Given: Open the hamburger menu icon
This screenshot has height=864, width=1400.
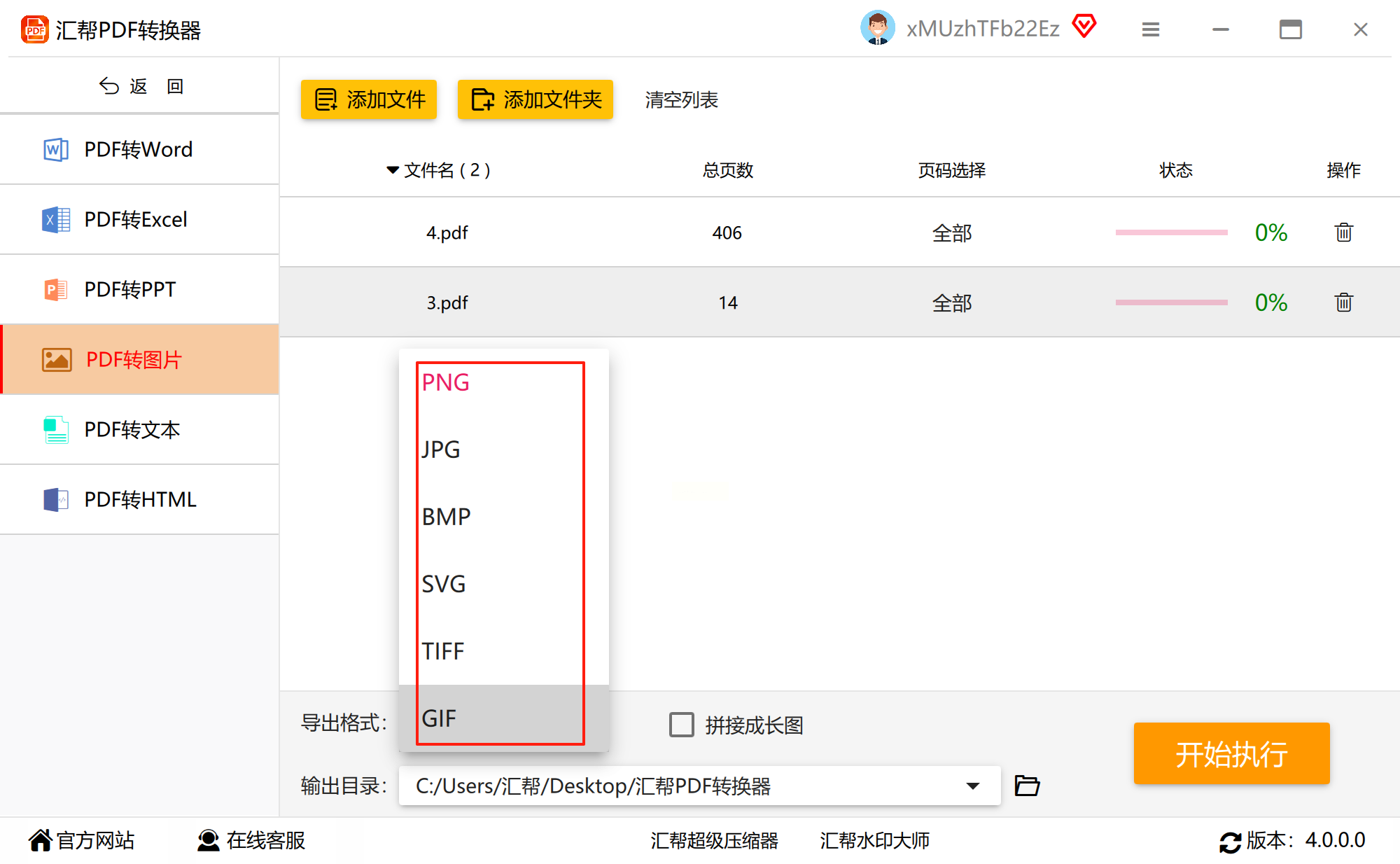Looking at the screenshot, I should [1150, 29].
